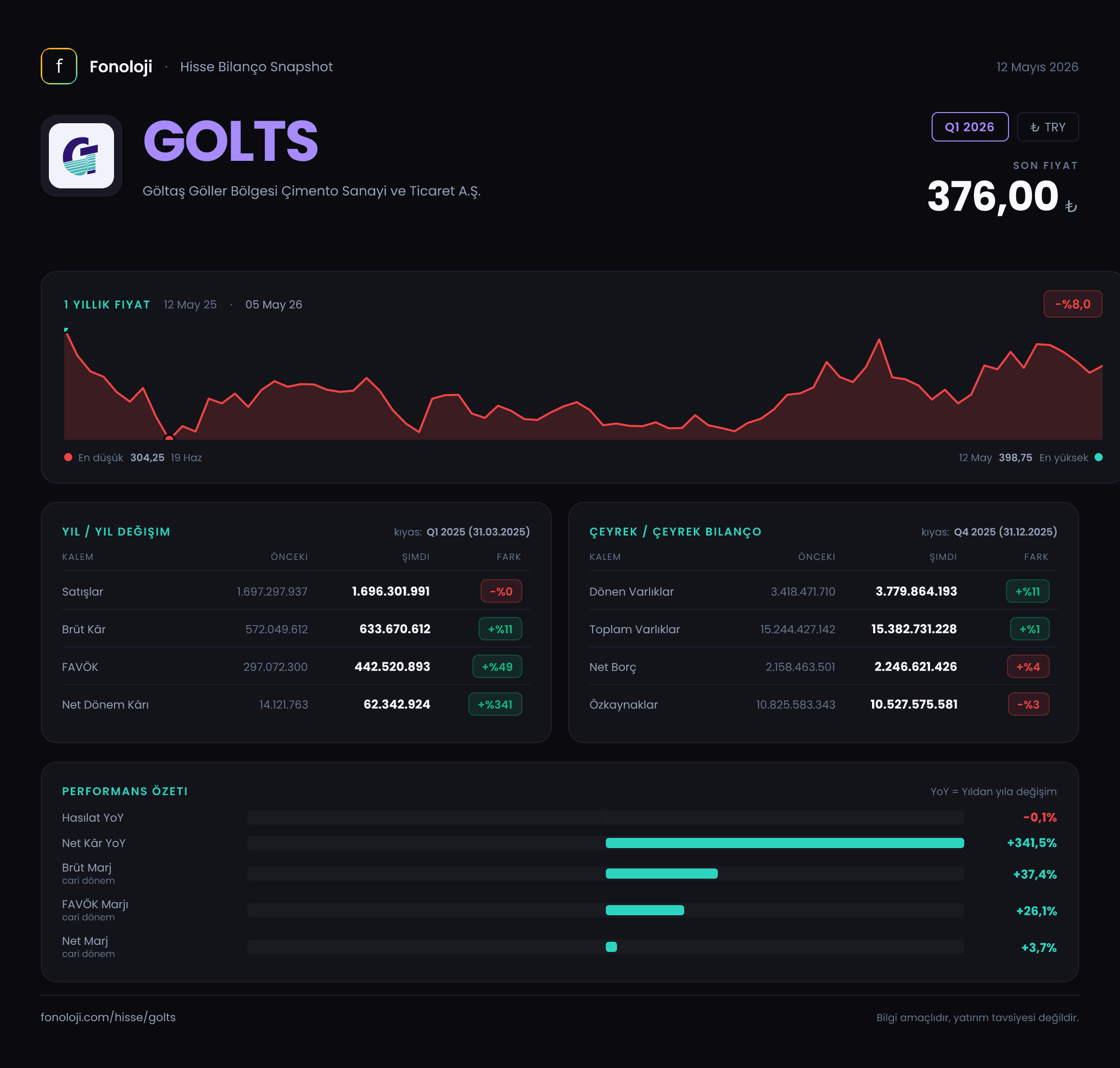Image resolution: width=1120 pixels, height=1068 pixels.
Task: Click the Dönen Varlıklar value 3.779.864.193
Action: click(916, 591)
